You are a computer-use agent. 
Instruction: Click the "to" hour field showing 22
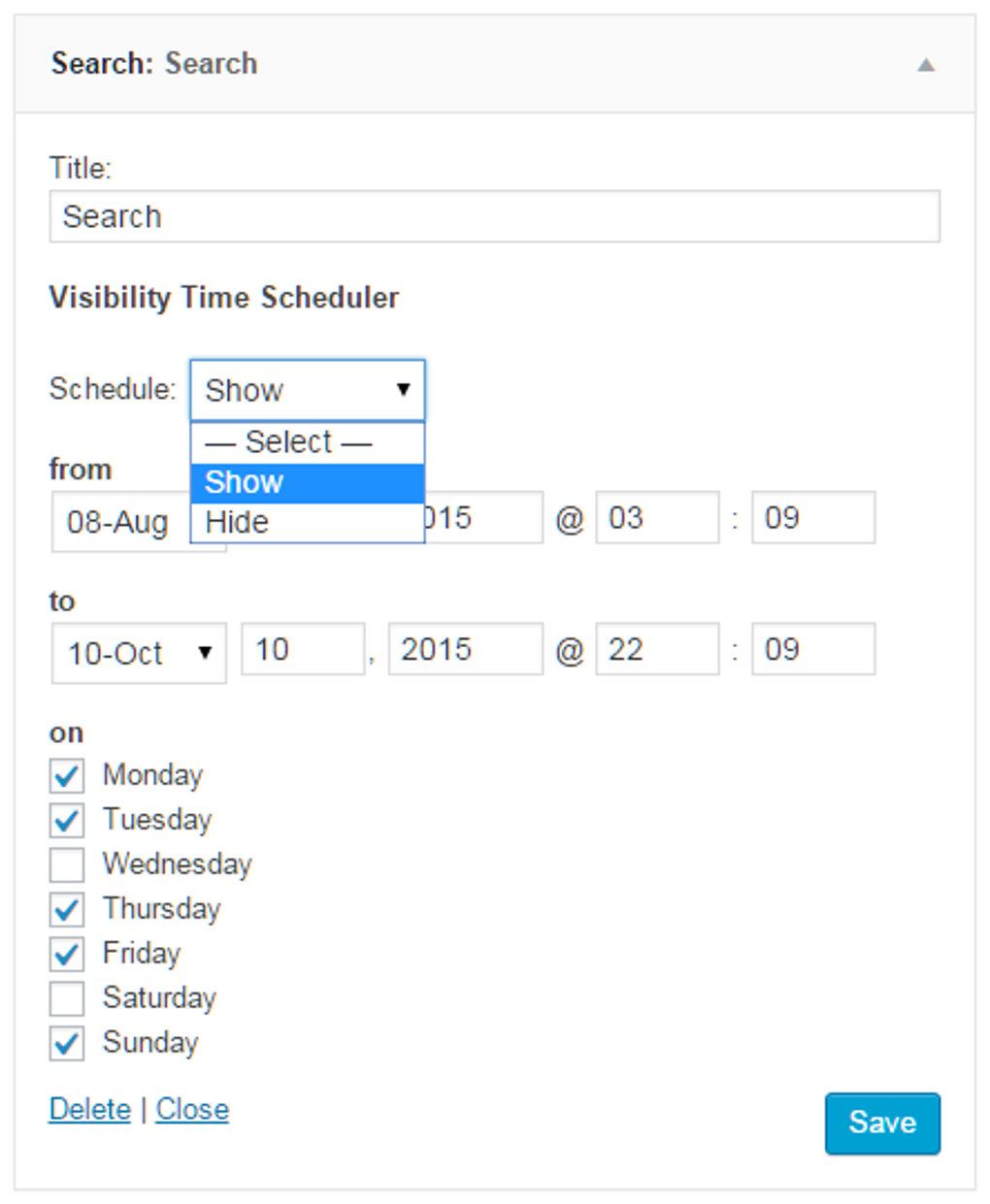click(x=657, y=652)
